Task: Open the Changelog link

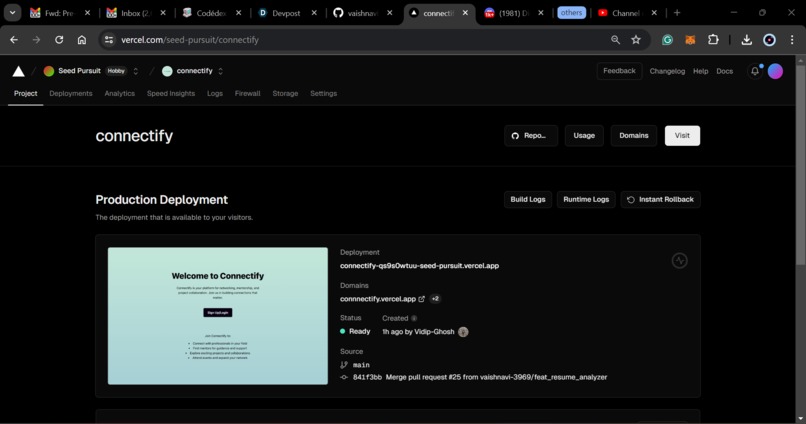Action: 667,71
